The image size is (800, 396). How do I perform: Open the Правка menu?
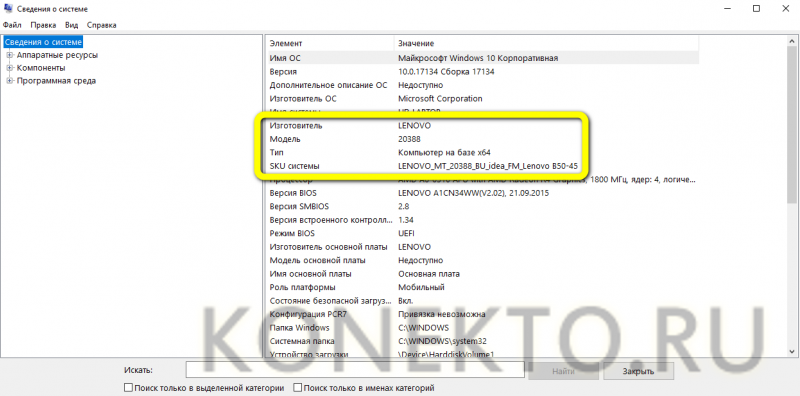(43, 25)
